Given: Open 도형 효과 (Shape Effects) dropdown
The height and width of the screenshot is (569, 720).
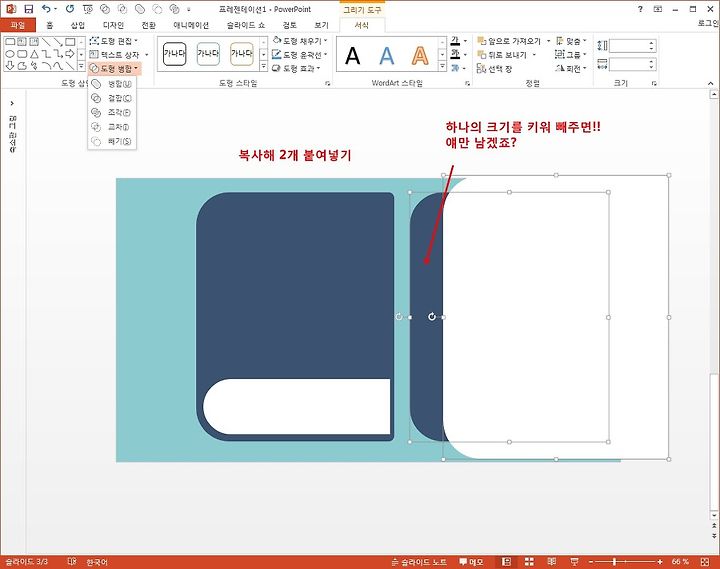Looking at the screenshot, I should click(x=297, y=68).
